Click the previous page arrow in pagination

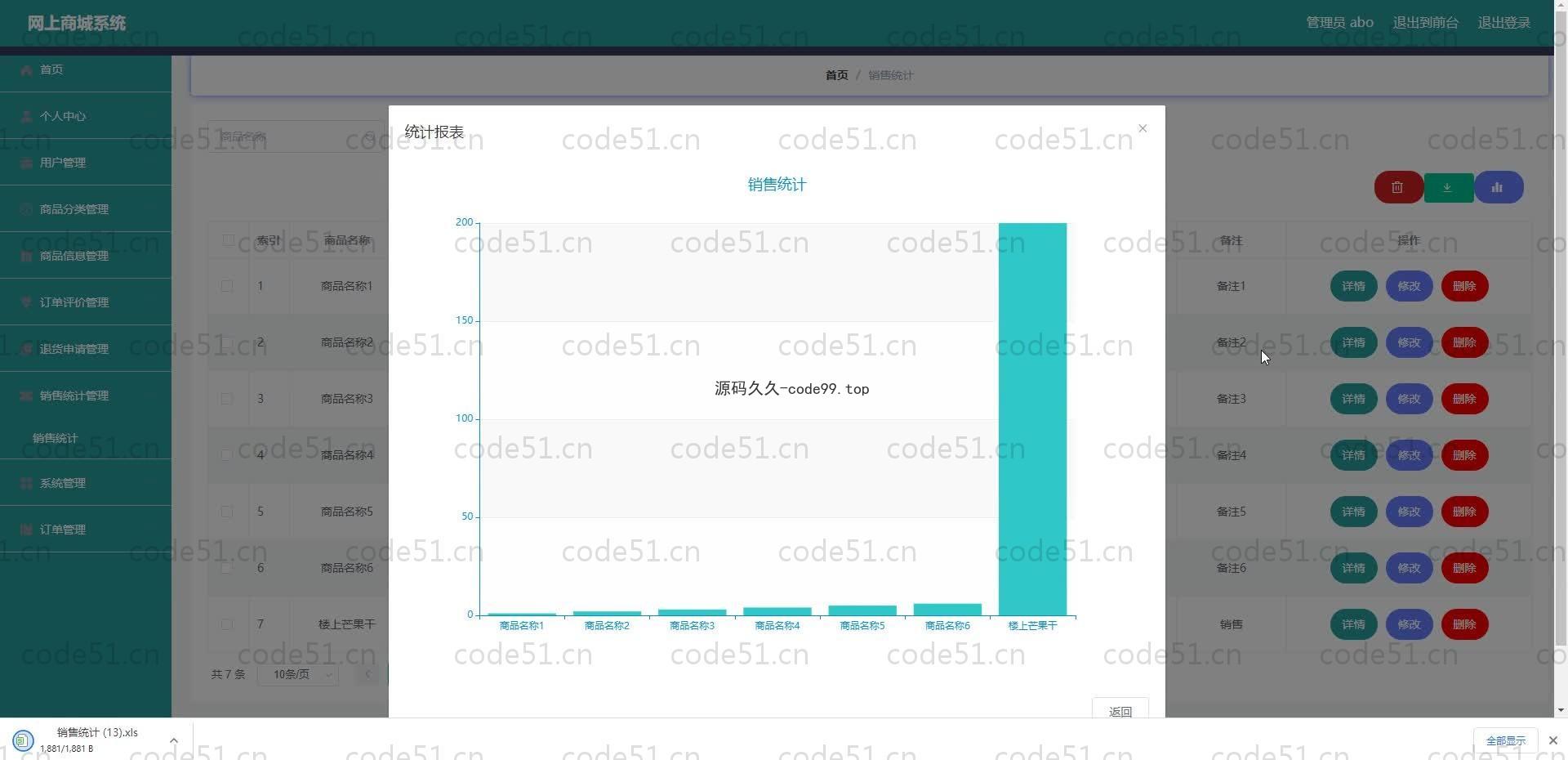coord(367,674)
